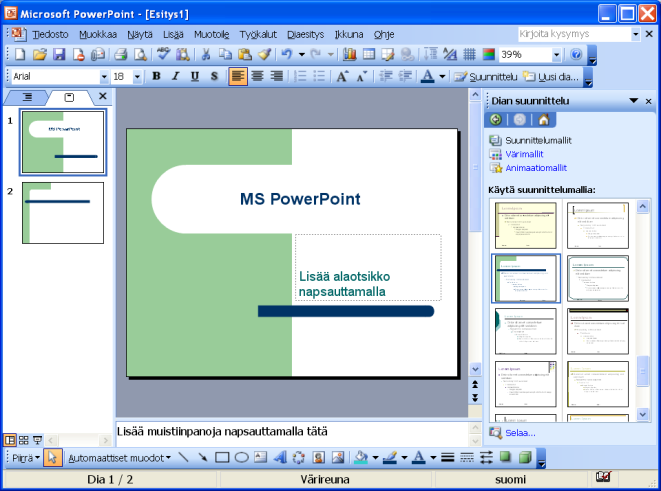The height and width of the screenshot is (491, 661).
Task: Center the text alignment
Action: coord(258,76)
